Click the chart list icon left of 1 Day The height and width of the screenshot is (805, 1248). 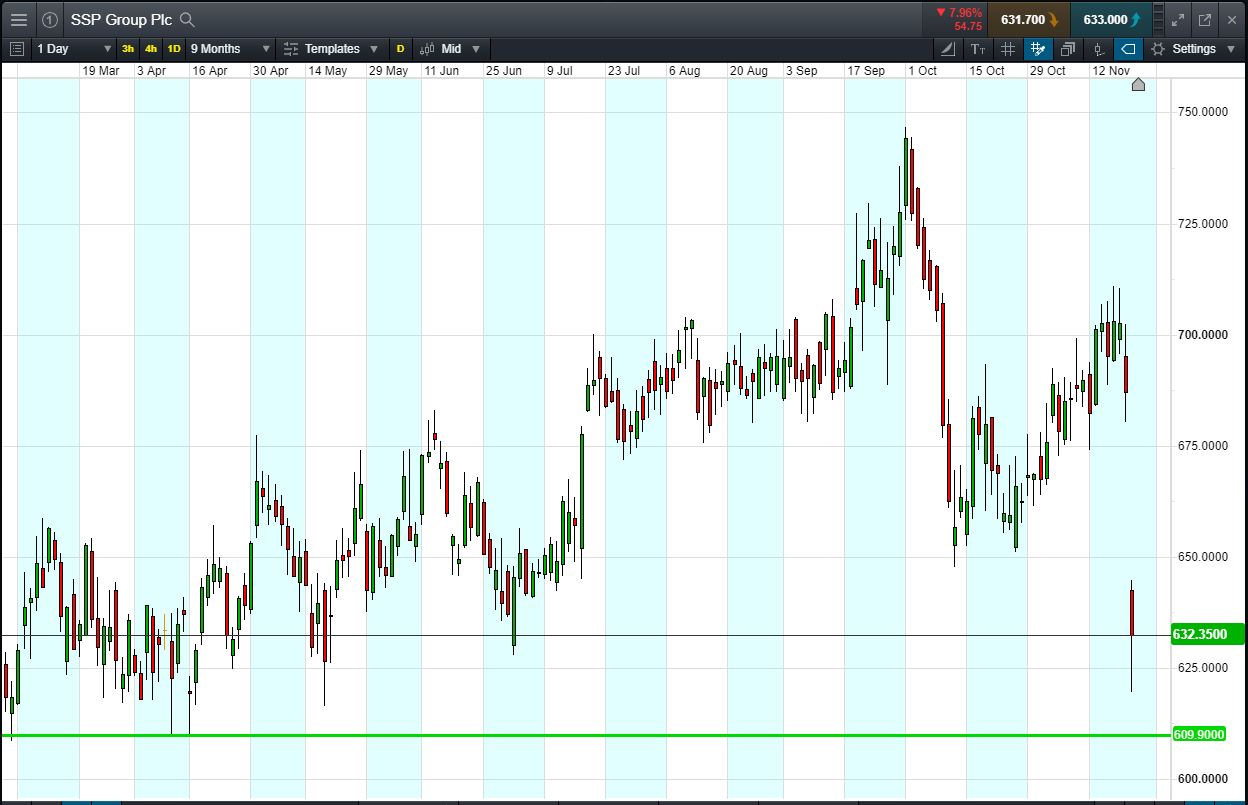(16, 49)
